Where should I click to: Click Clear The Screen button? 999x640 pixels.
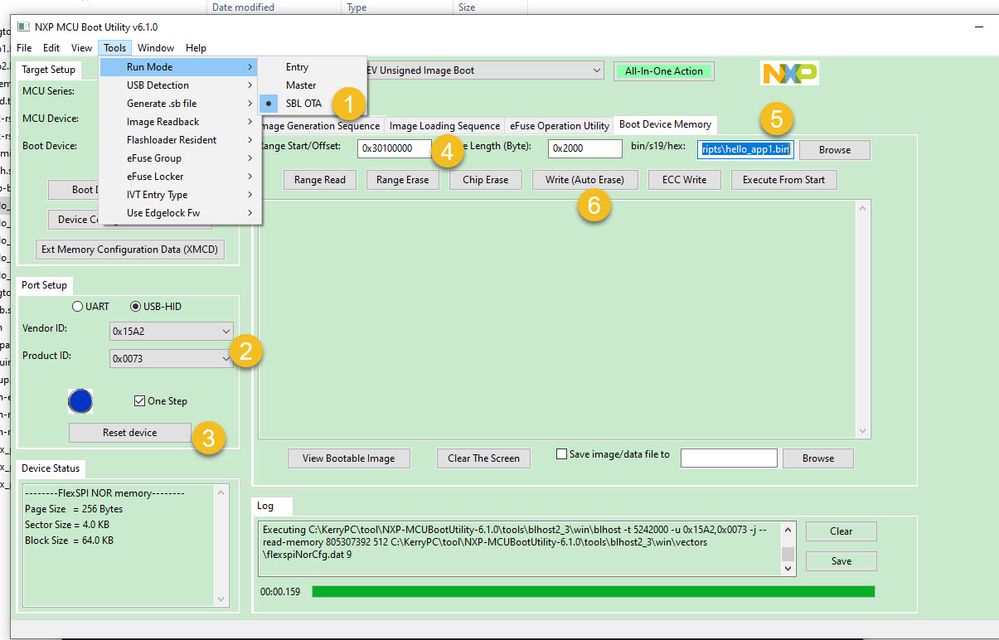tap(484, 459)
